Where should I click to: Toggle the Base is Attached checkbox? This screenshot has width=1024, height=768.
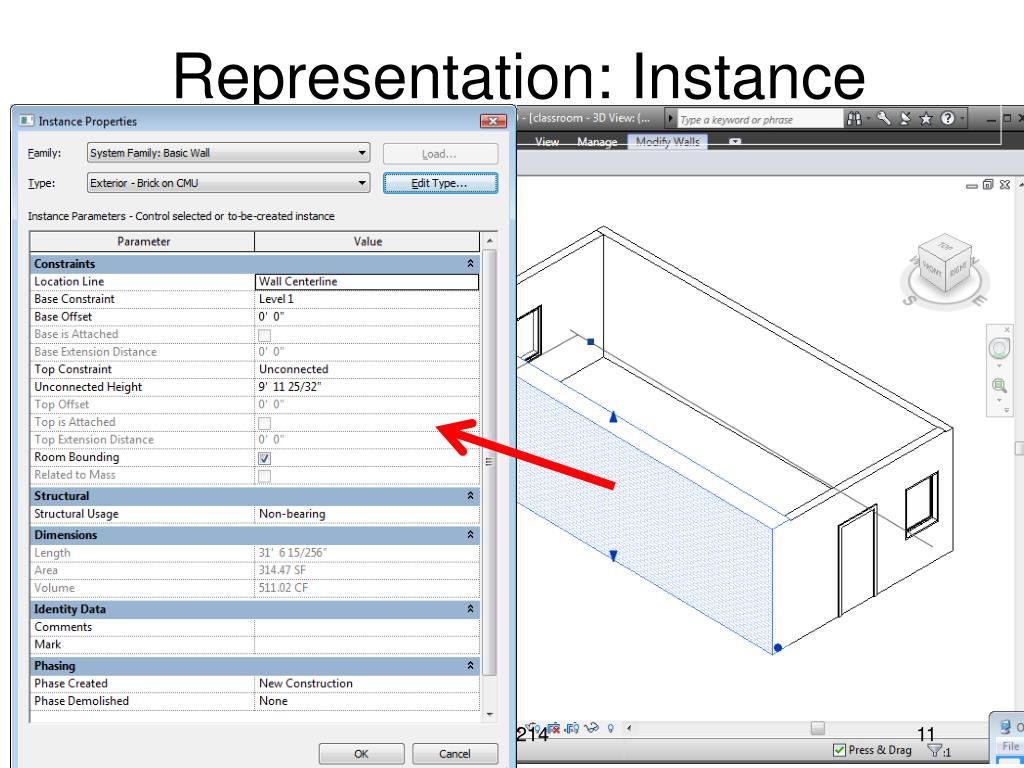[264, 335]
